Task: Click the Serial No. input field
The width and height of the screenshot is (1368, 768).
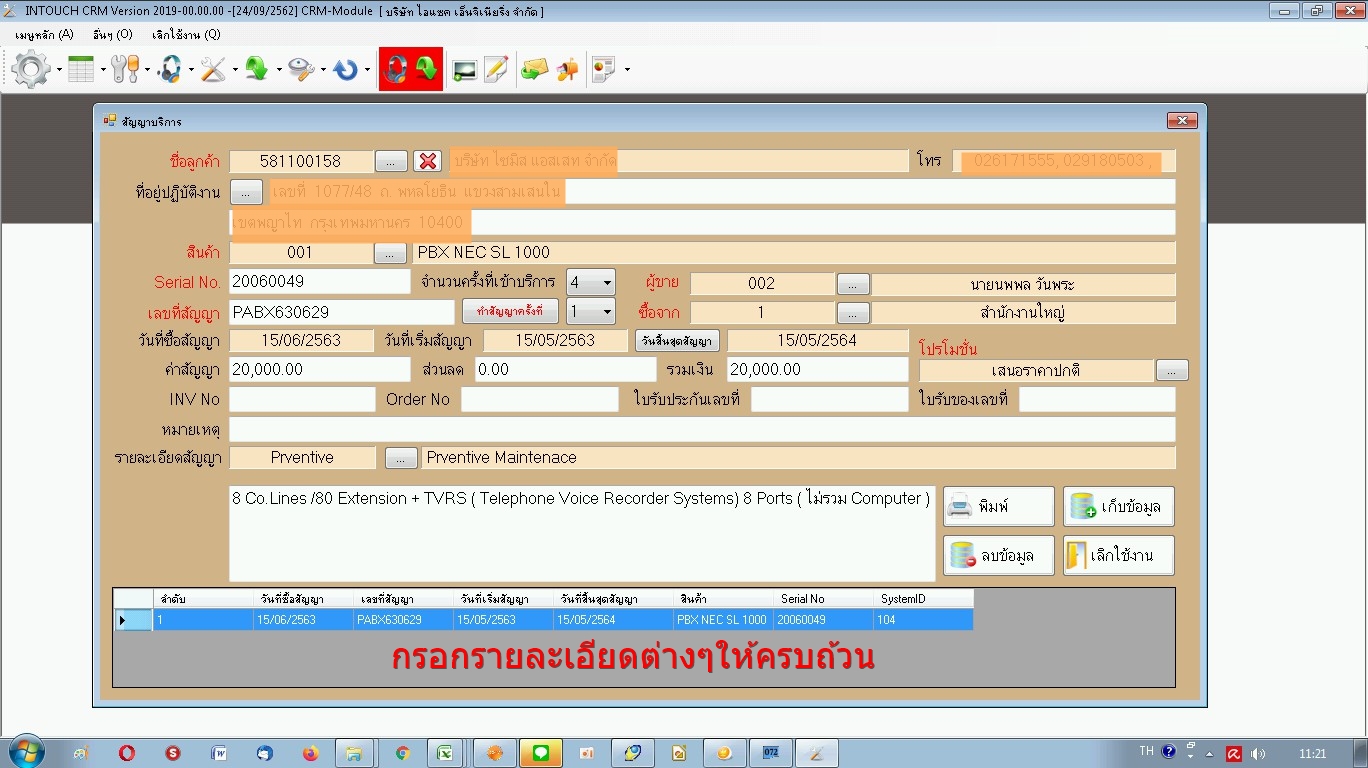Action: click(x=319, y=283)
